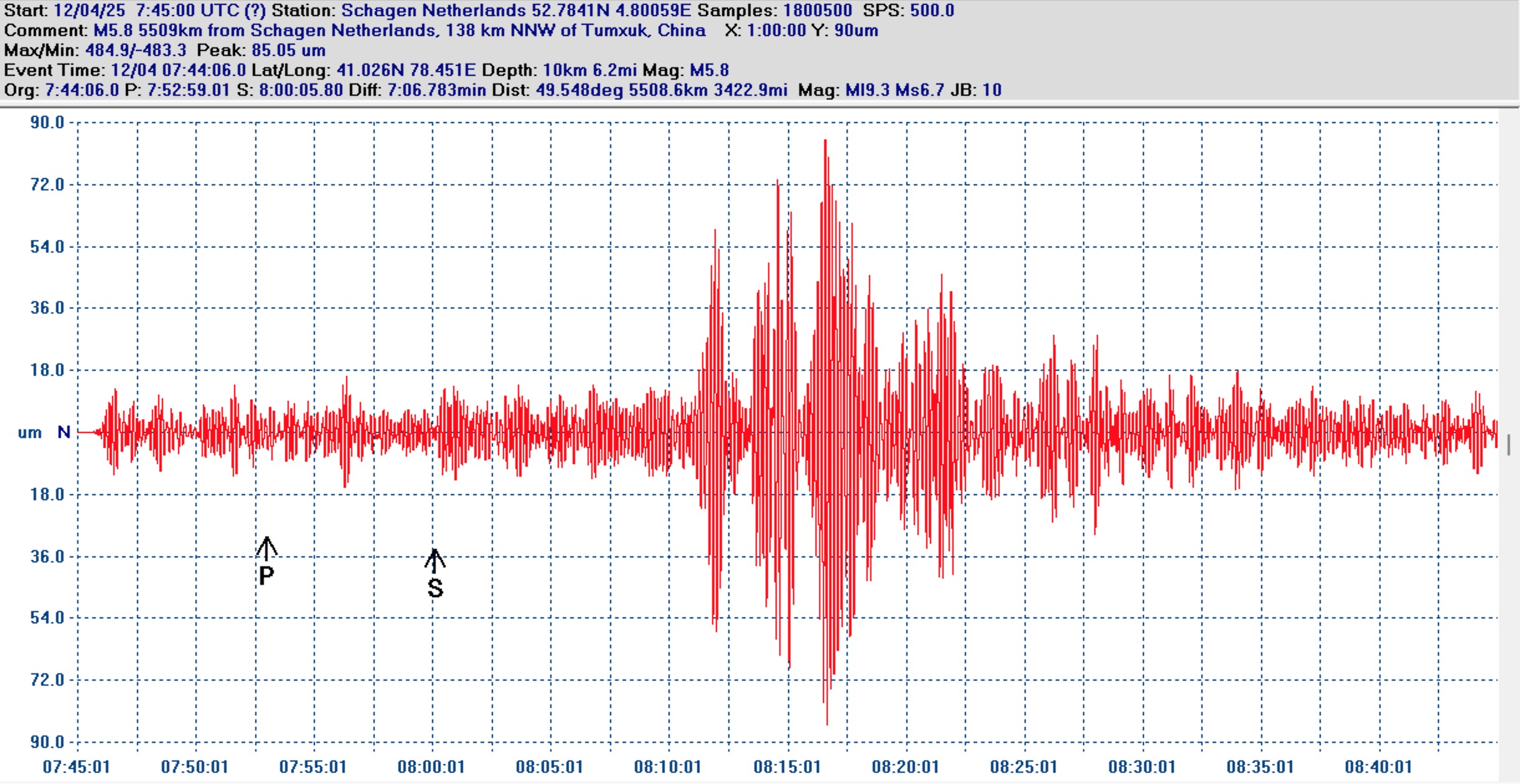The image size is (1520, 784).
Task: Click the N channel label
Action: pos(63,432)
